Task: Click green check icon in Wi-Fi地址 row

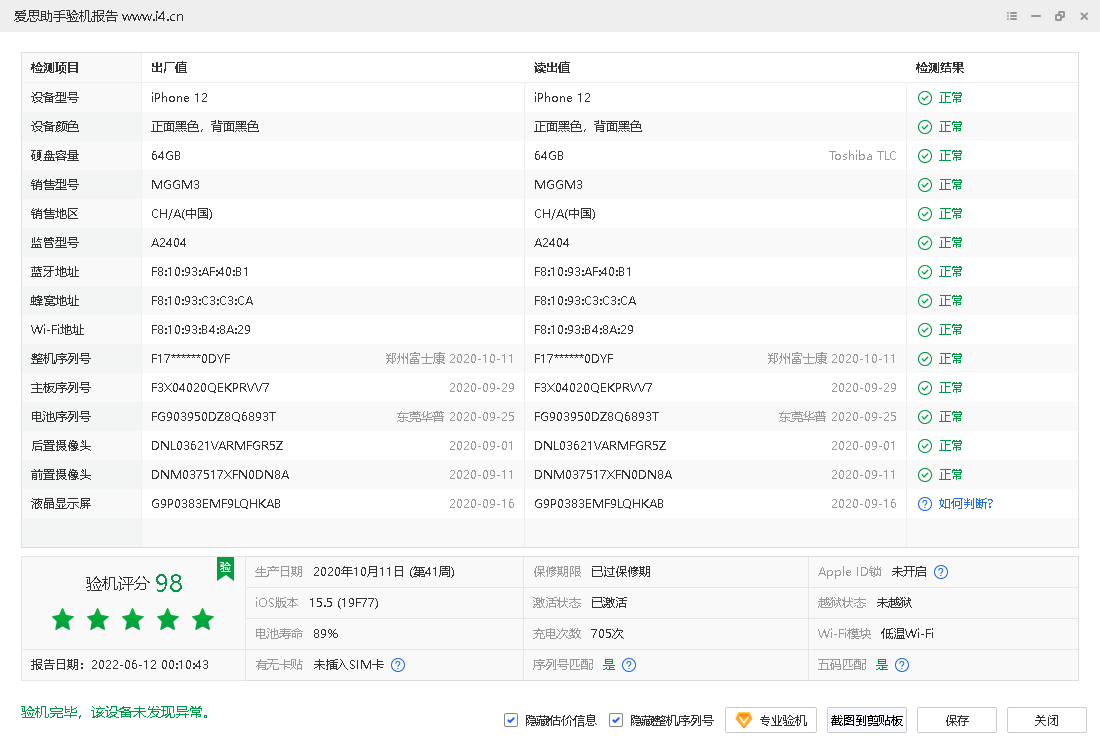Action: pos(925,330)
